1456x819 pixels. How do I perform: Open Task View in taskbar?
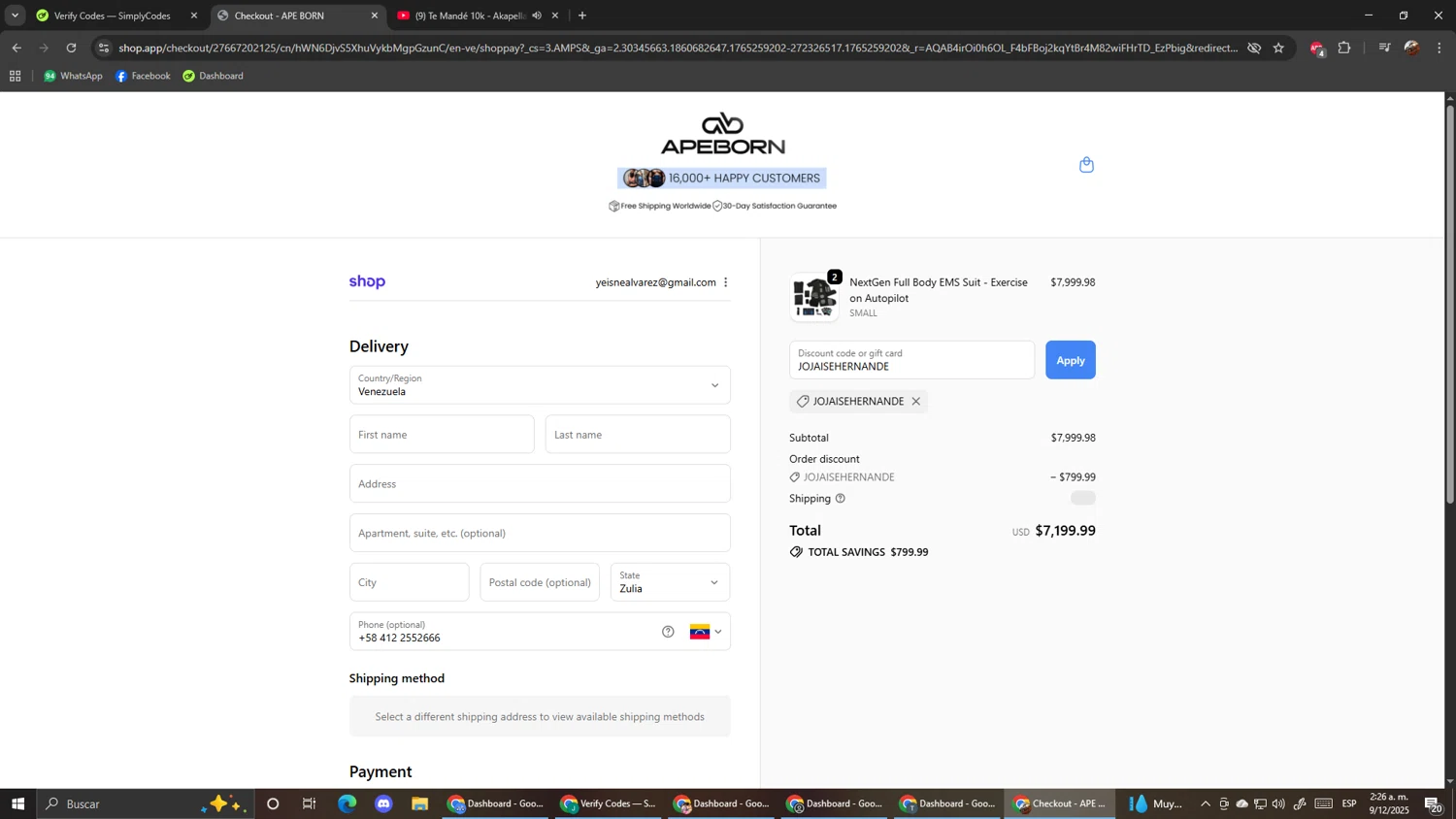coord(310,803)
